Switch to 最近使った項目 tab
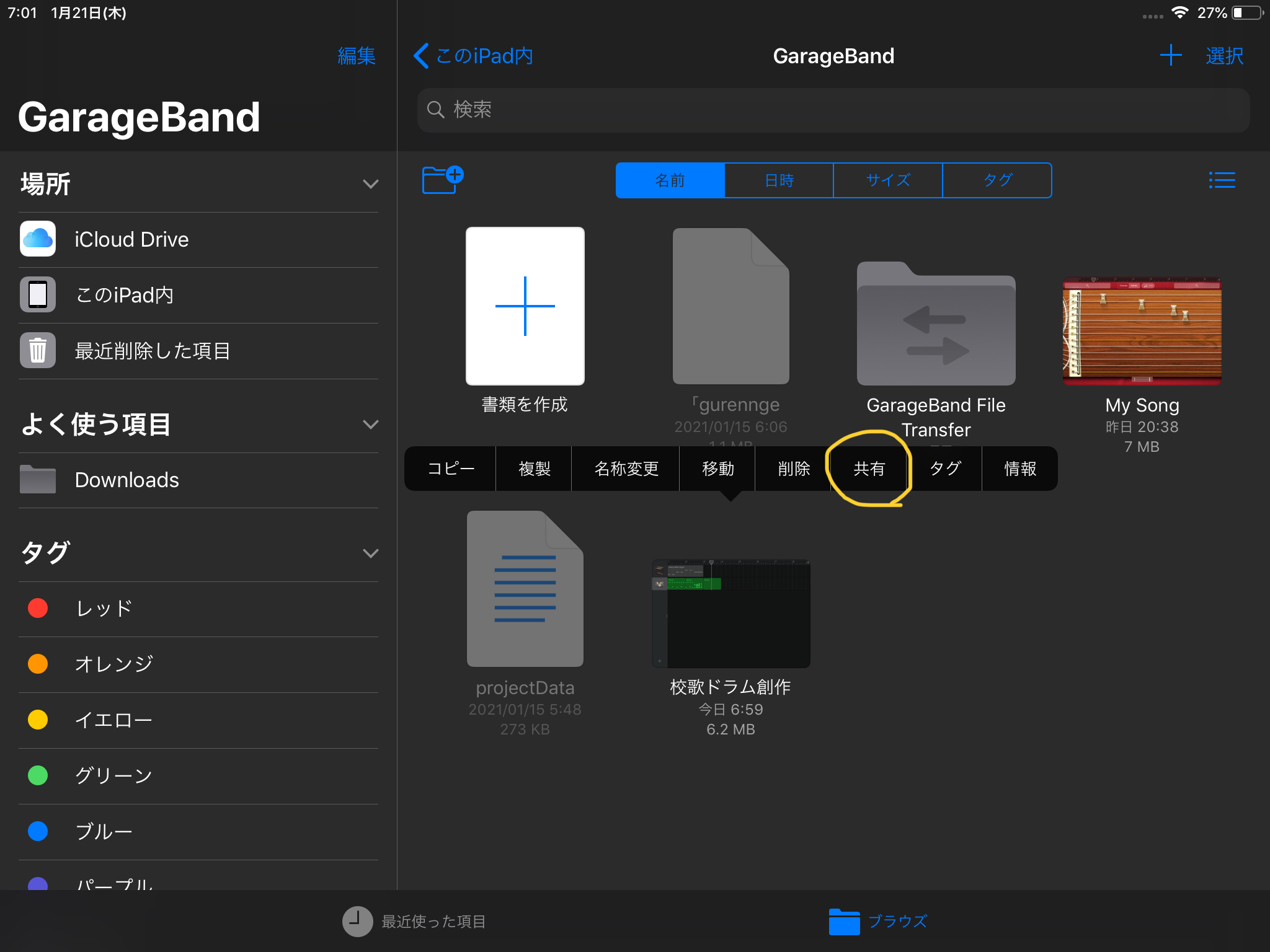 coord(414,922)
